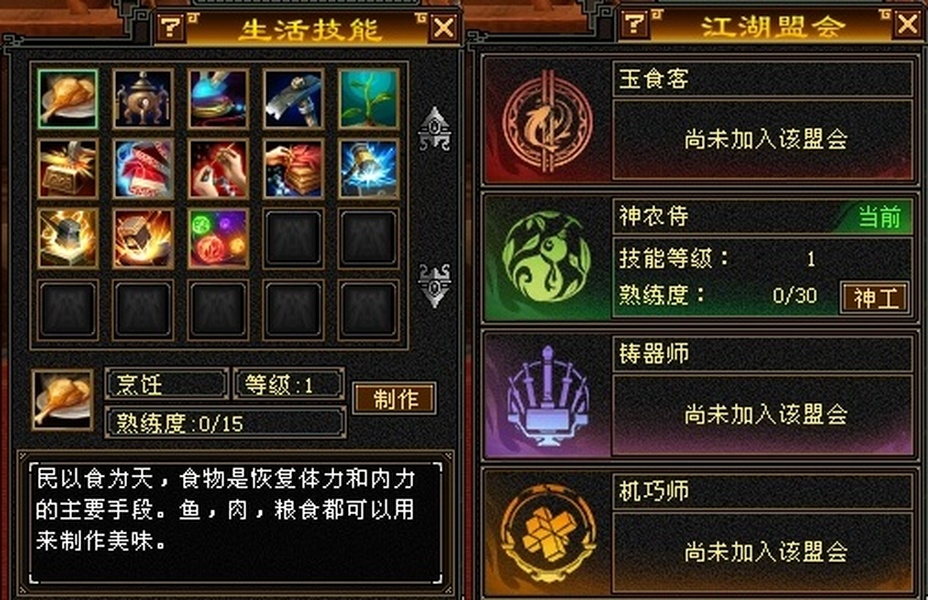Click the skill grid scroll up arrow

coord(434,129)
